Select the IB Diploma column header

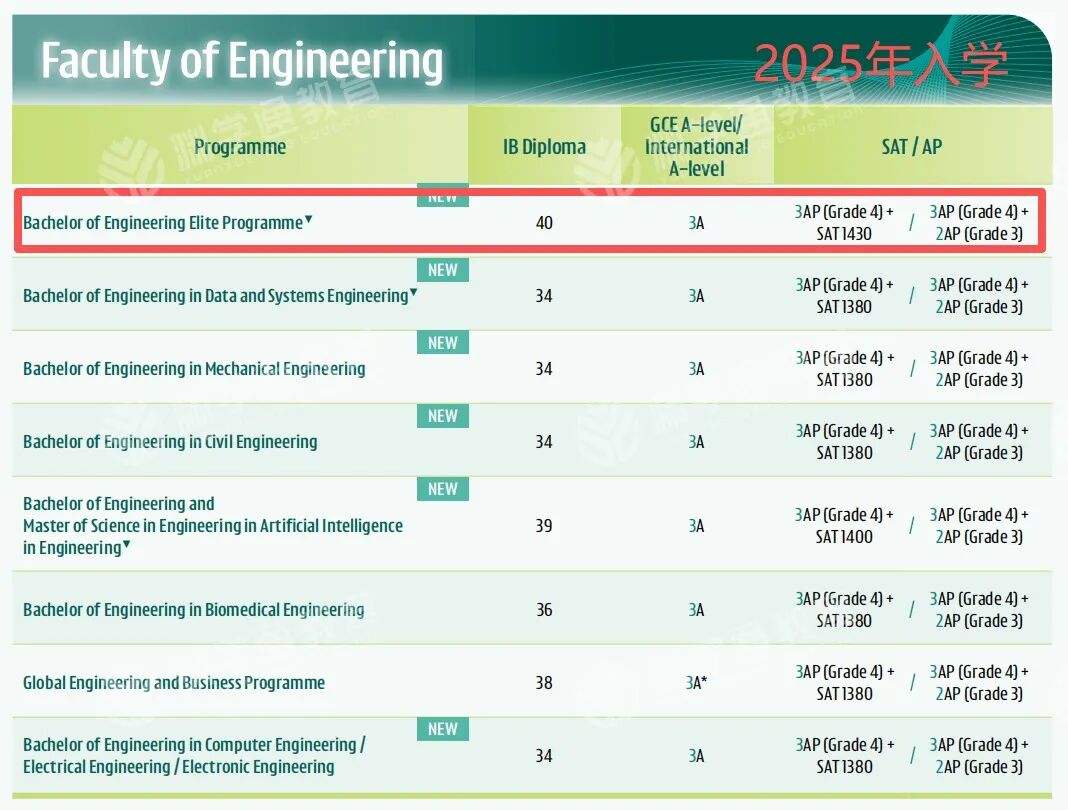tap(544, 147)
